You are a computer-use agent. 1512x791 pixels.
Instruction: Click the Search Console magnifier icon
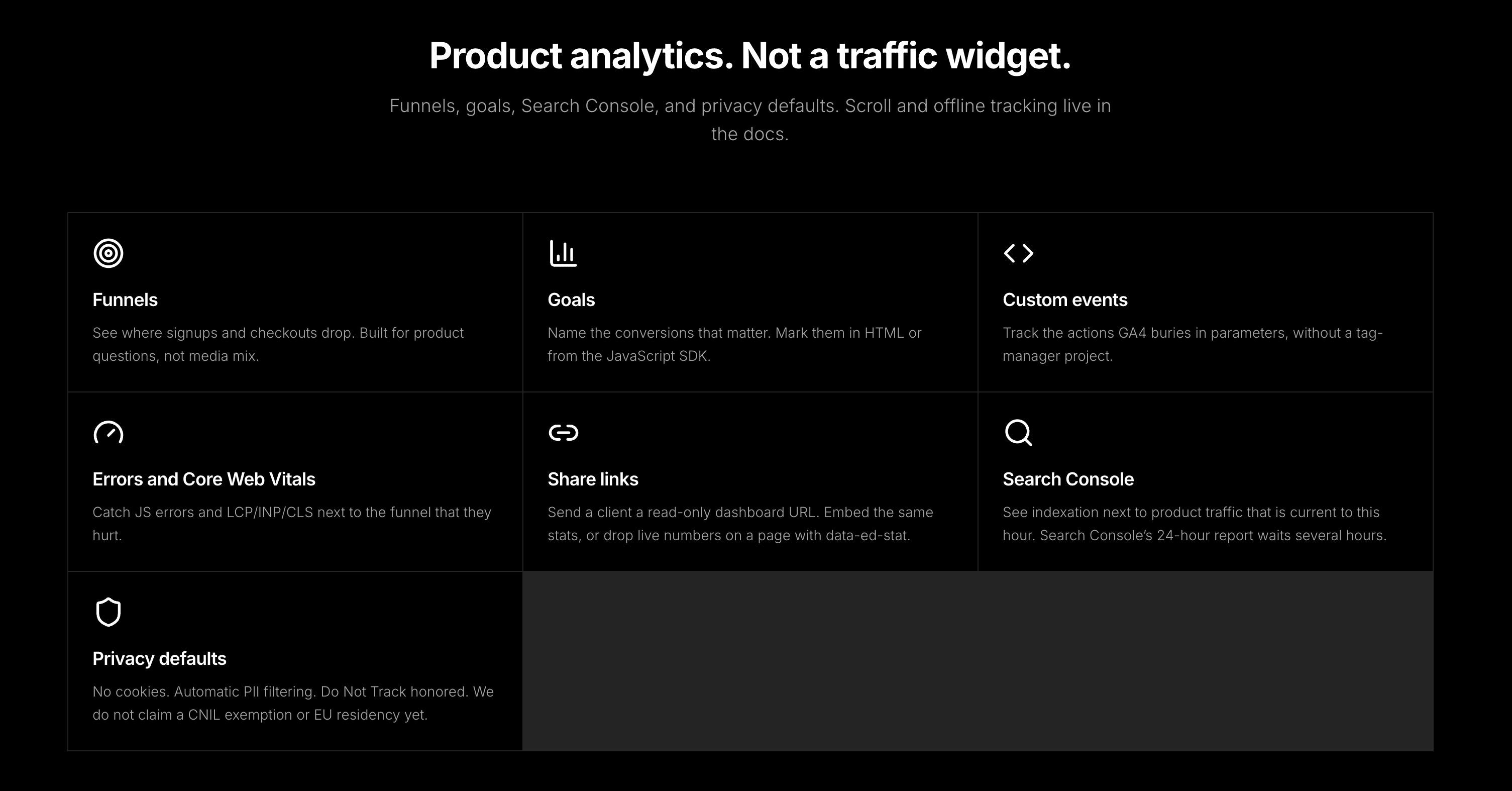pos(1018,433)
